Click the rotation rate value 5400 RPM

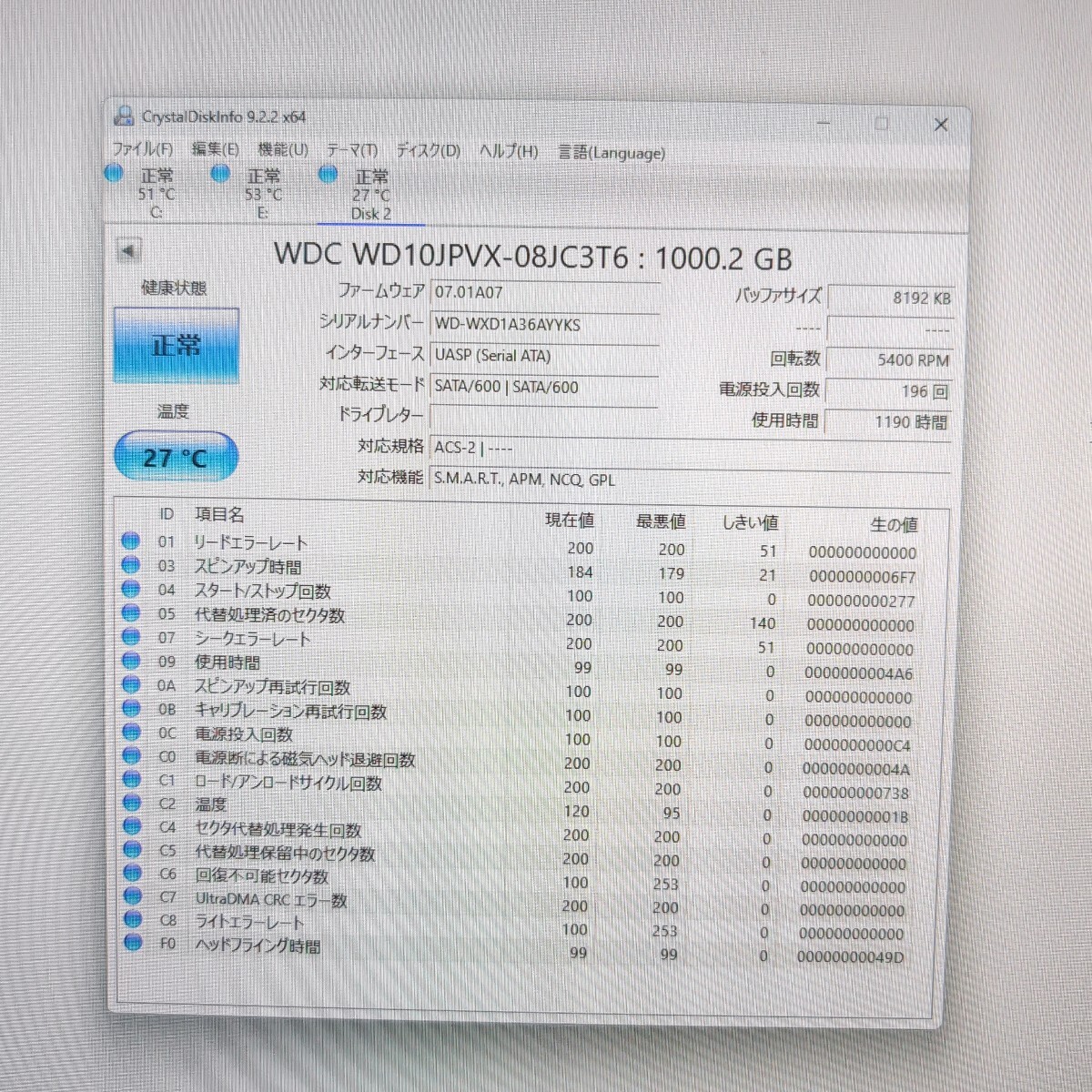(x=889, y=359)
